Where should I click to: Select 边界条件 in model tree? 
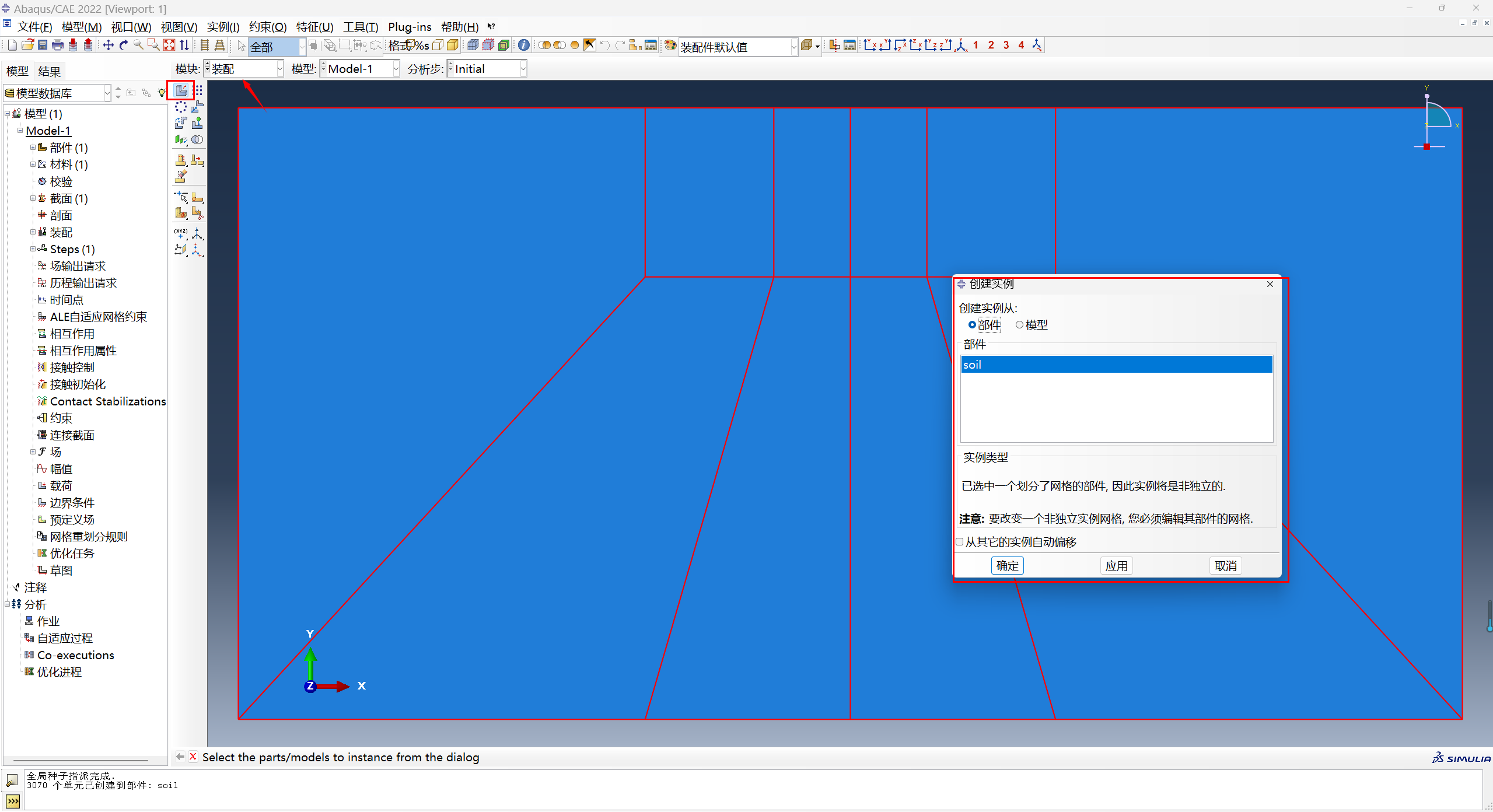(72, 503)
